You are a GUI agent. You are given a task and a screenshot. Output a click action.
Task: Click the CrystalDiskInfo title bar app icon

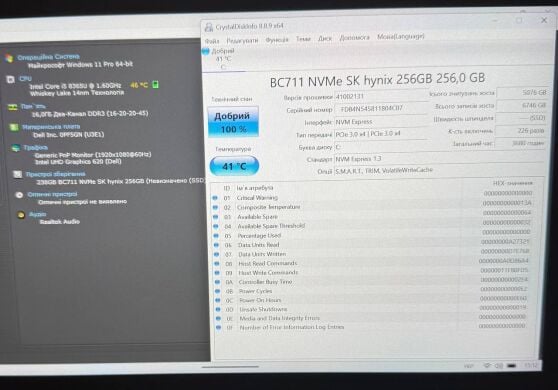point(209,27)
